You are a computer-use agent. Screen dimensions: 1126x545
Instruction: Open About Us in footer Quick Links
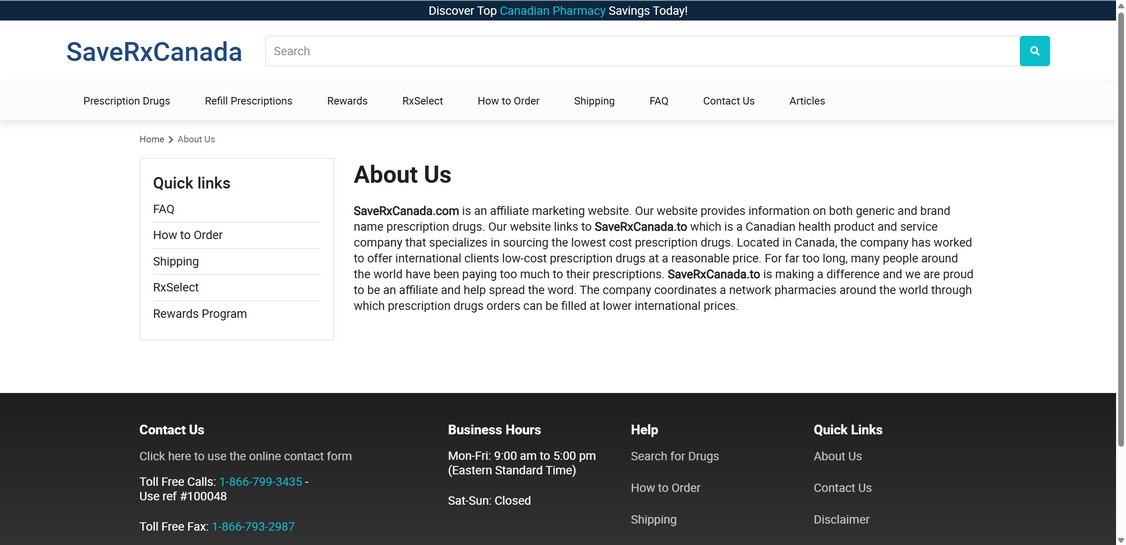click(837, 456)
